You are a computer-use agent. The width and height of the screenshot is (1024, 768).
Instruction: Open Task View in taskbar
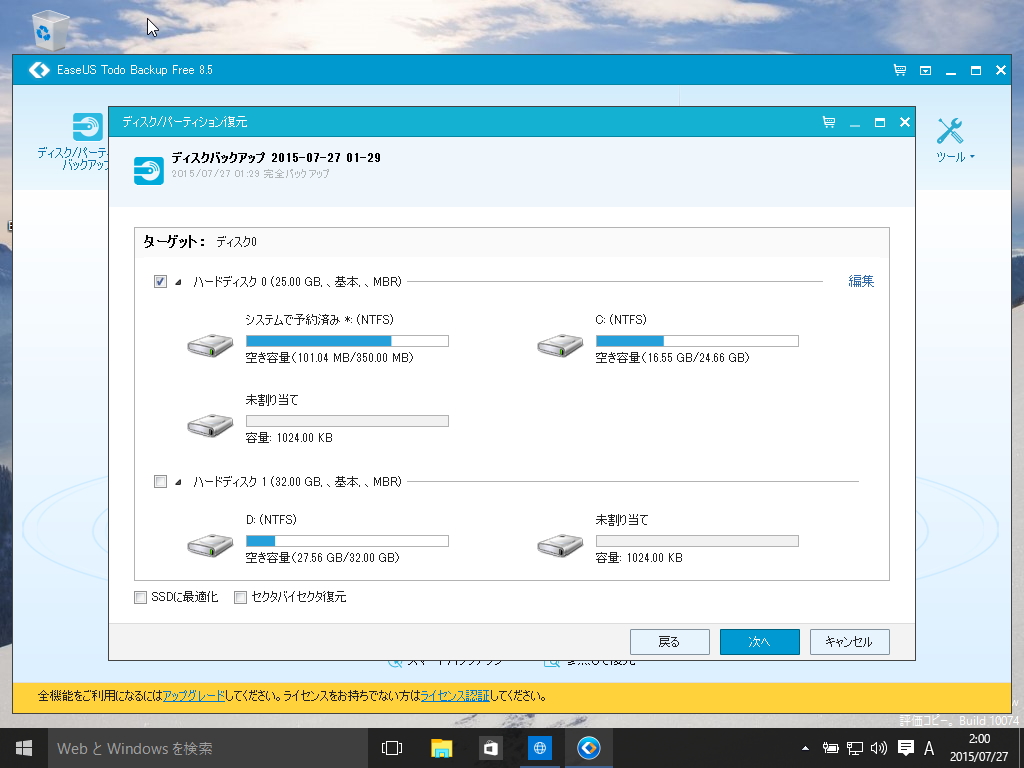click(392, 748)
